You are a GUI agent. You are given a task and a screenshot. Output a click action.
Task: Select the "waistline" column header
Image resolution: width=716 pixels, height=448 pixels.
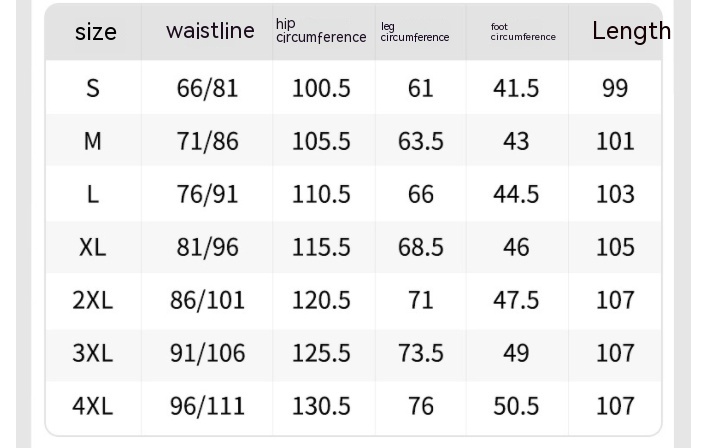click(x=210, y=31)
